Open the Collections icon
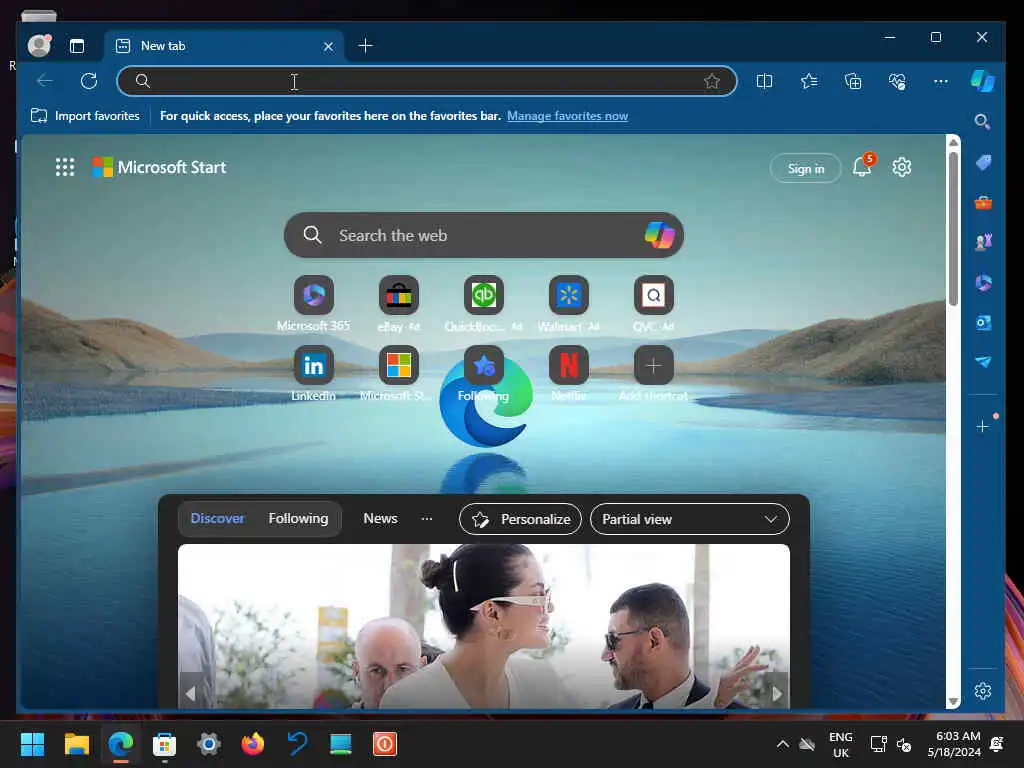Viewport: 1024px width, 768px height. [853, 81]
